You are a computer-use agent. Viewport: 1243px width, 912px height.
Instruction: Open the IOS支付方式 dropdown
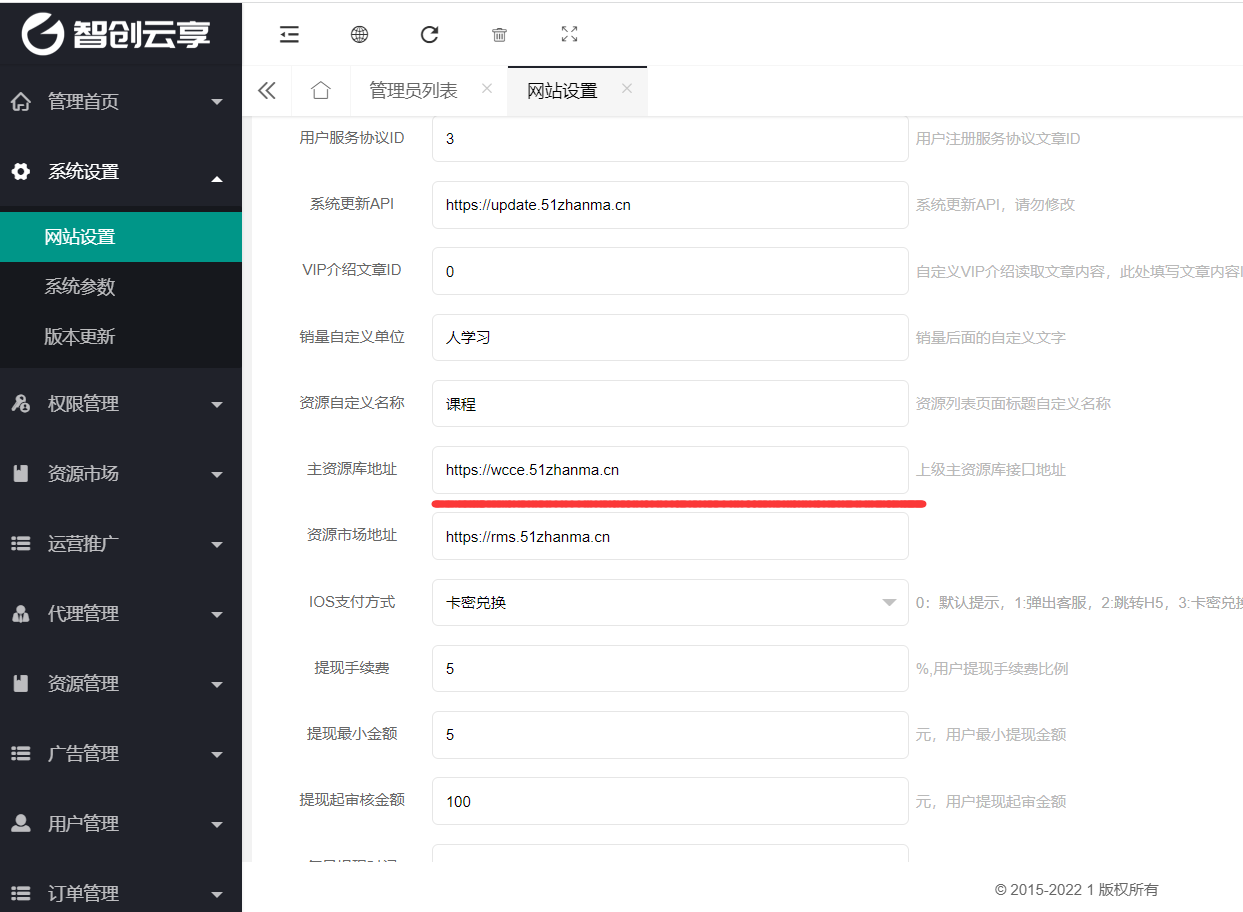(670, 603)
